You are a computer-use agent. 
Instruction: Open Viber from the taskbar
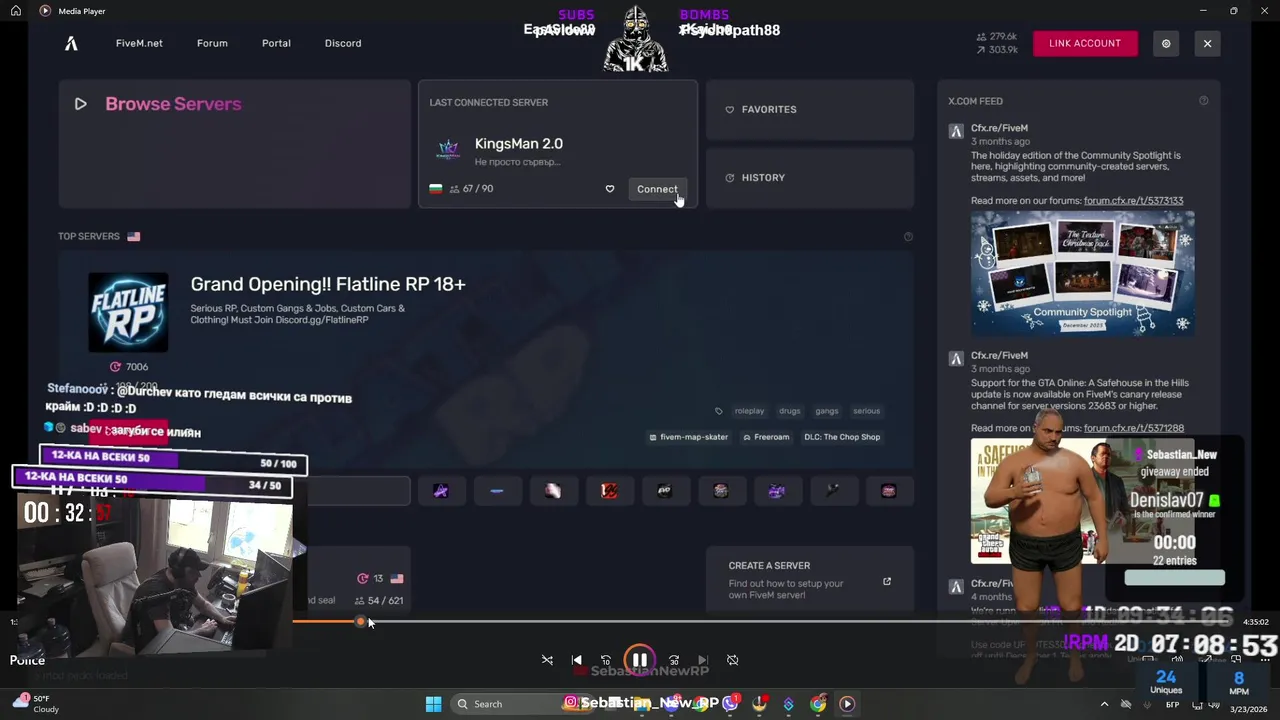click(x=730, y=704)
